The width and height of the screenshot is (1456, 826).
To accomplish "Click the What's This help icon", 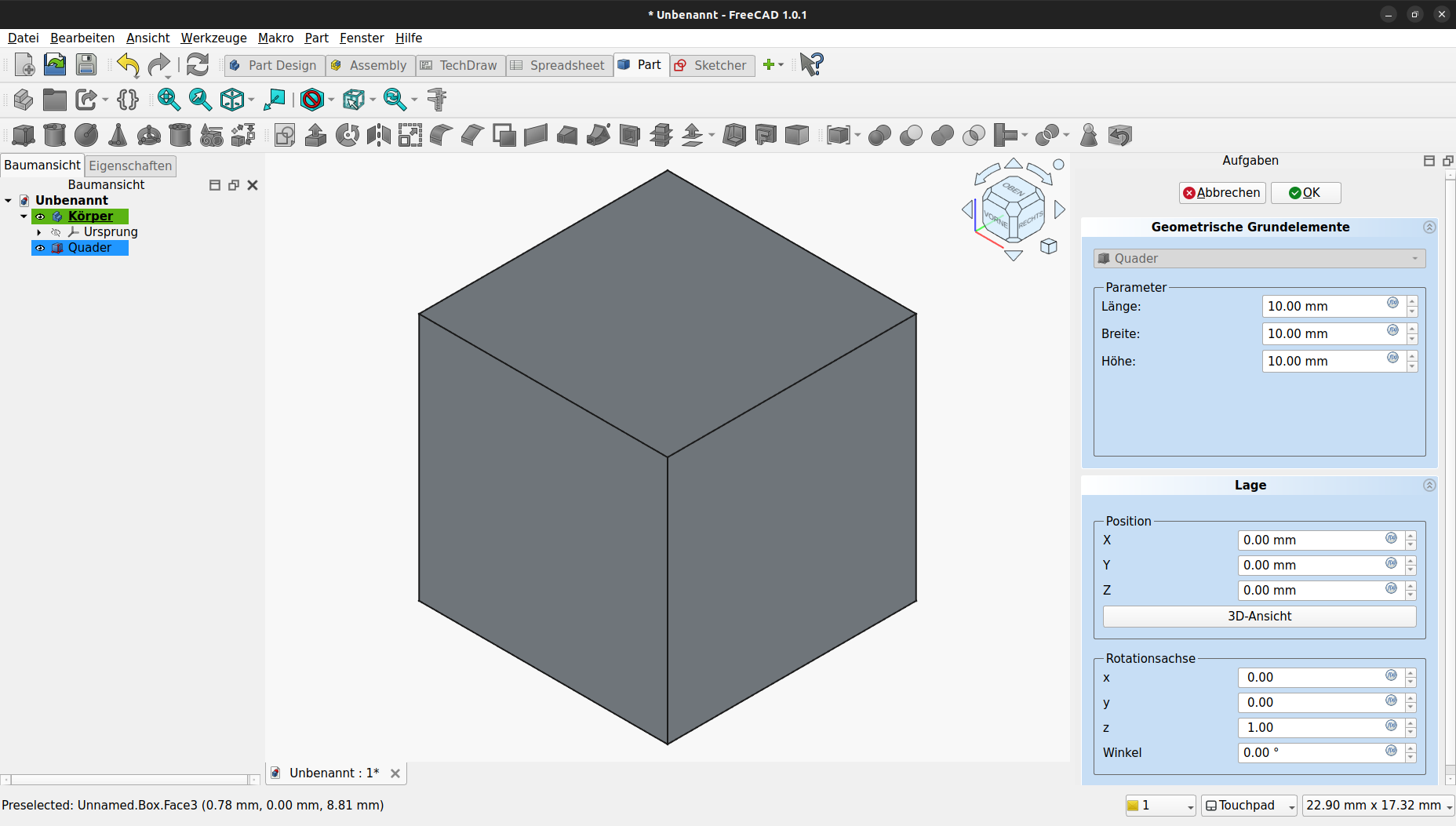I will coord(812,65).
